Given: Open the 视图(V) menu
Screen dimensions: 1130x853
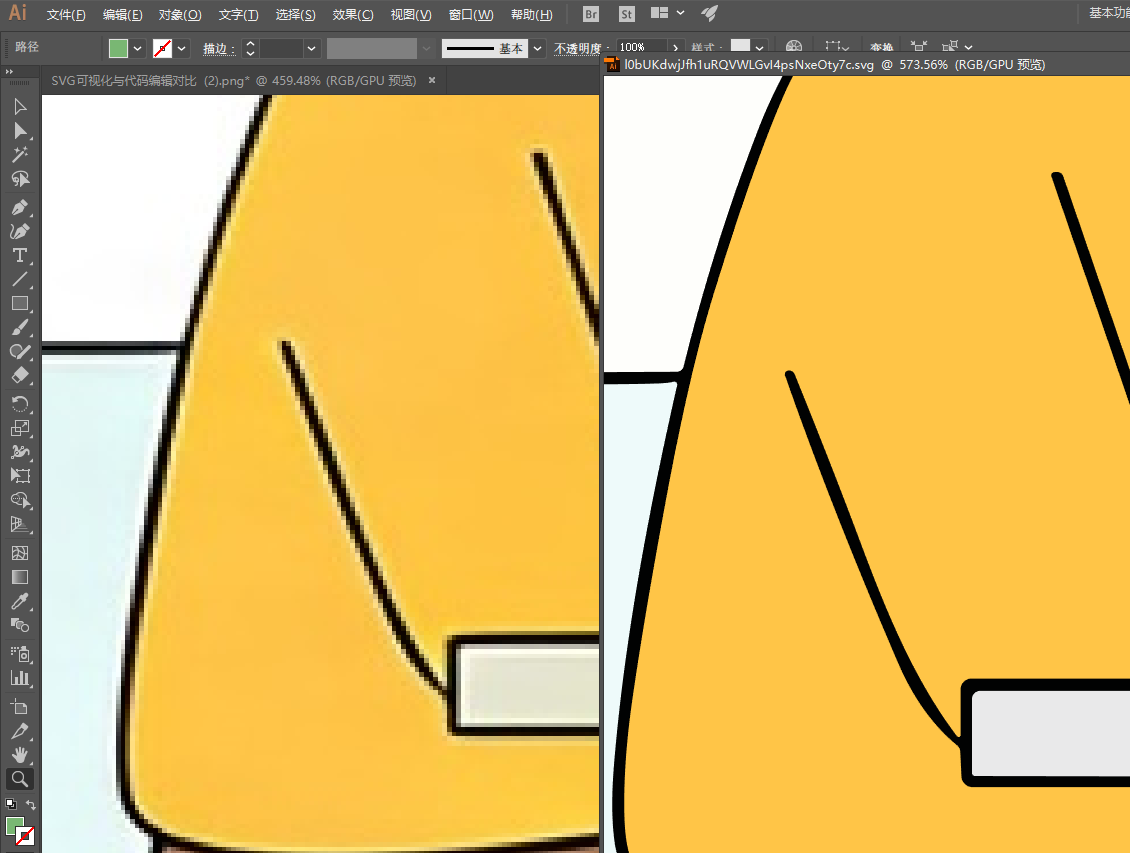Looking at the screenshot, I should click(411, 14).
